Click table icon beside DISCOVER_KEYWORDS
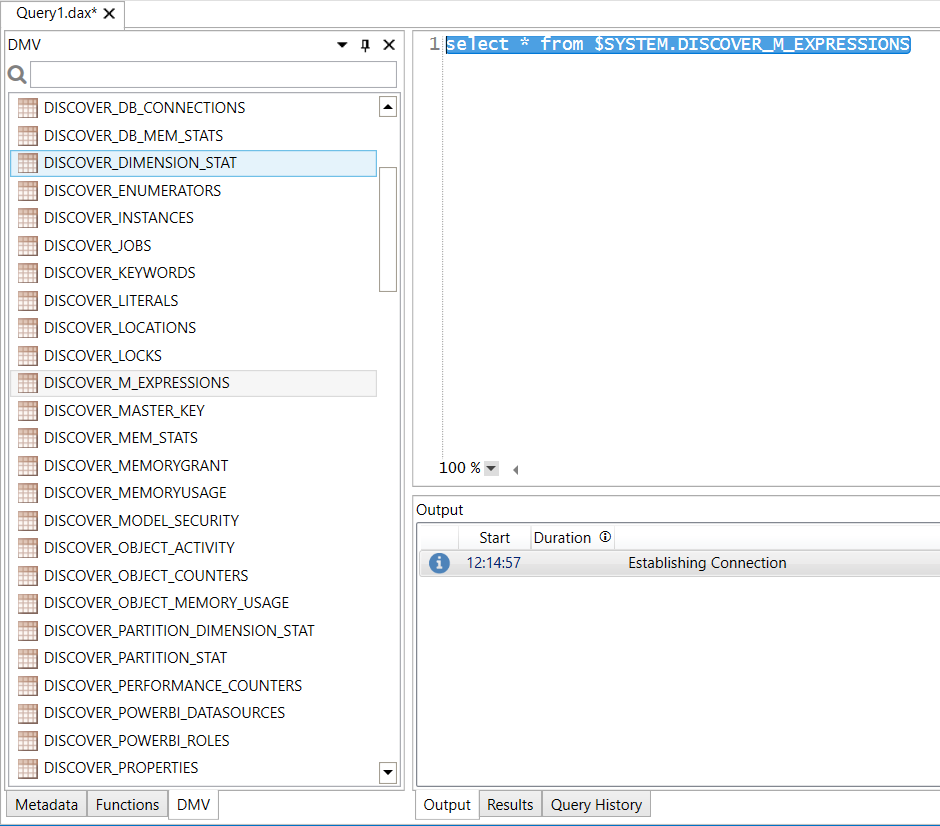Image resolution: width=940 pixels, height=826 pixels. pyautogui.click(x=28, y=273)
